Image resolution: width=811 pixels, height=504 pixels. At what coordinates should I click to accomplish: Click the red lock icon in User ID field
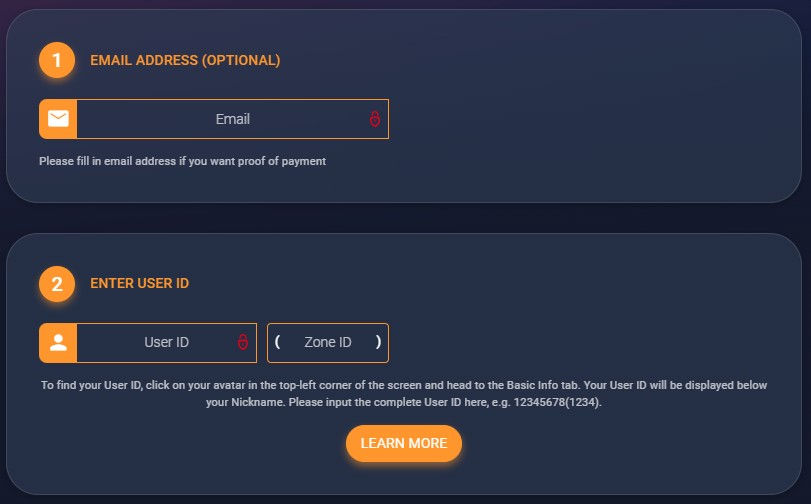click(x=242, y=343)
